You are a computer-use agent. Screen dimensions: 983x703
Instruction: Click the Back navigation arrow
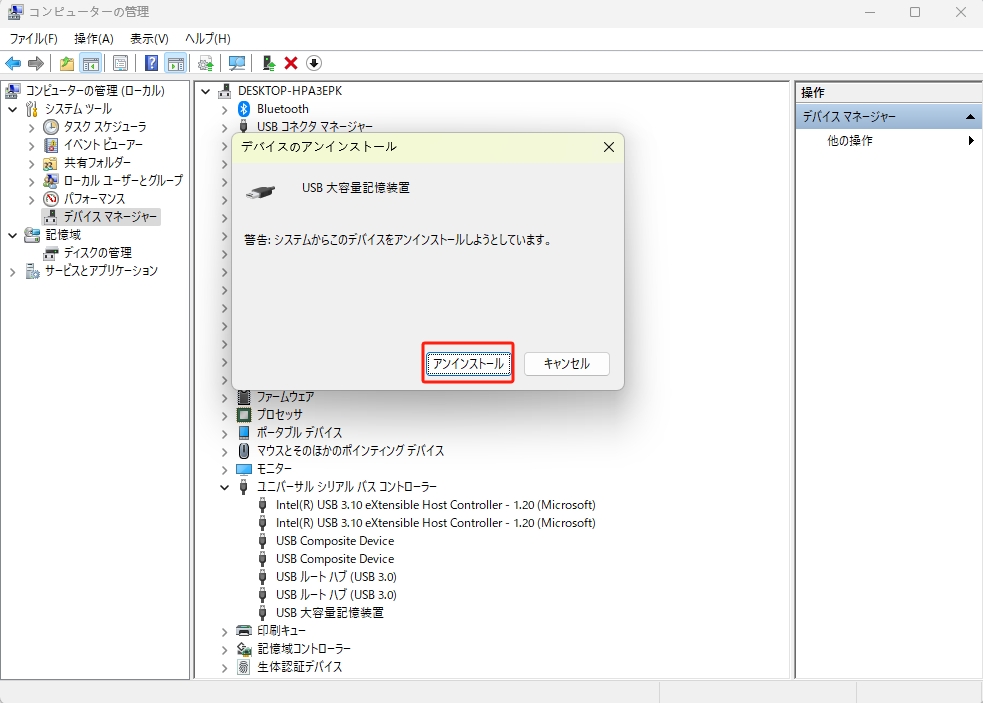[x=13, y=63]
